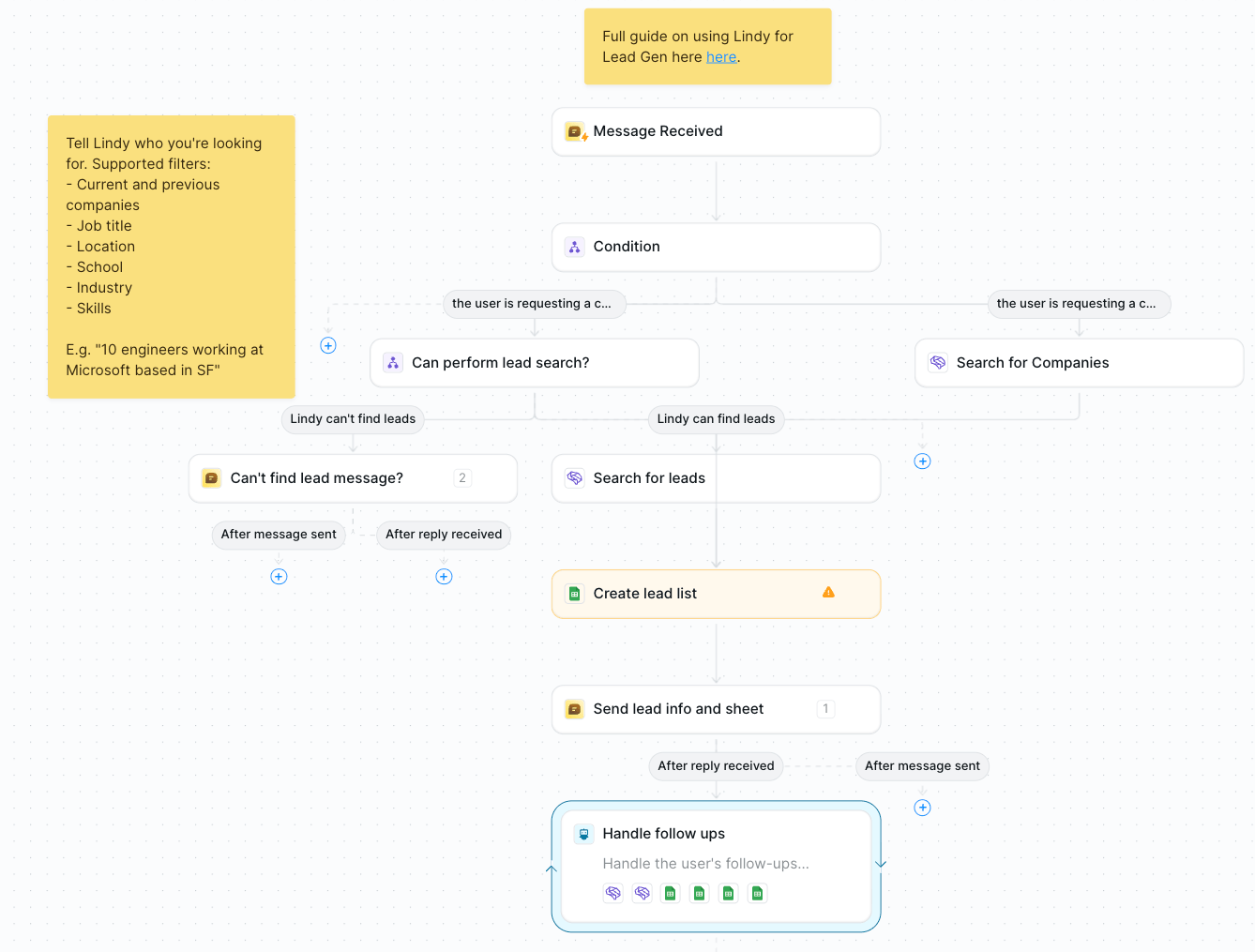Image resolution: width=1255 pixels, height=952 pixels.
Task: Select the Message Received node
Action: coord(717,132)
